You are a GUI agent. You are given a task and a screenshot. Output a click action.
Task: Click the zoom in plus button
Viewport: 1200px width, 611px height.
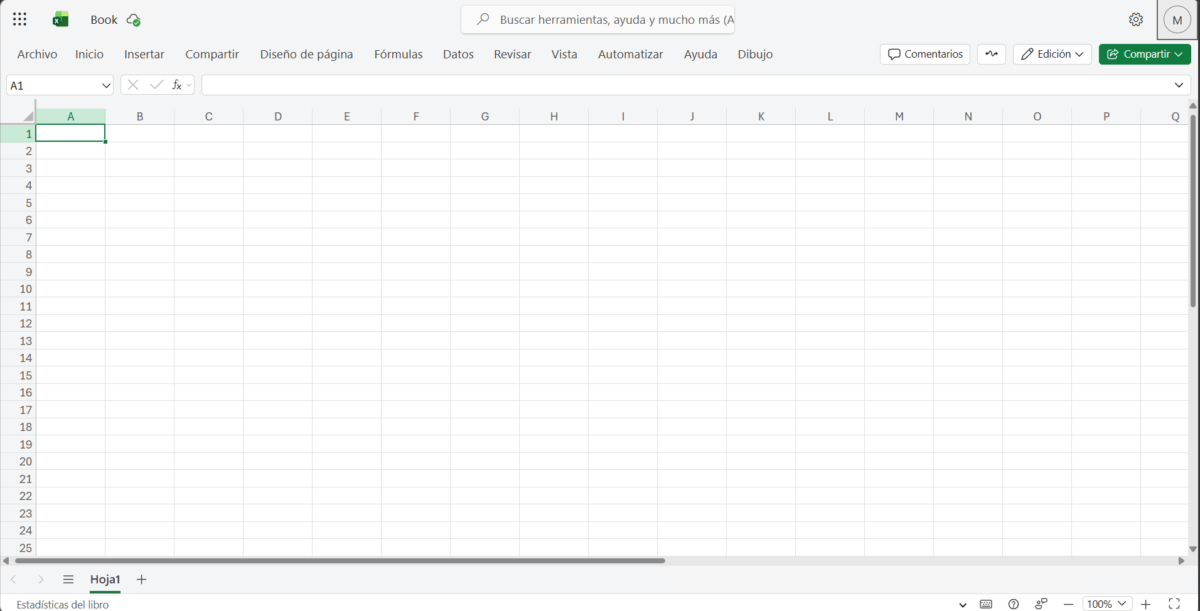1146,604
